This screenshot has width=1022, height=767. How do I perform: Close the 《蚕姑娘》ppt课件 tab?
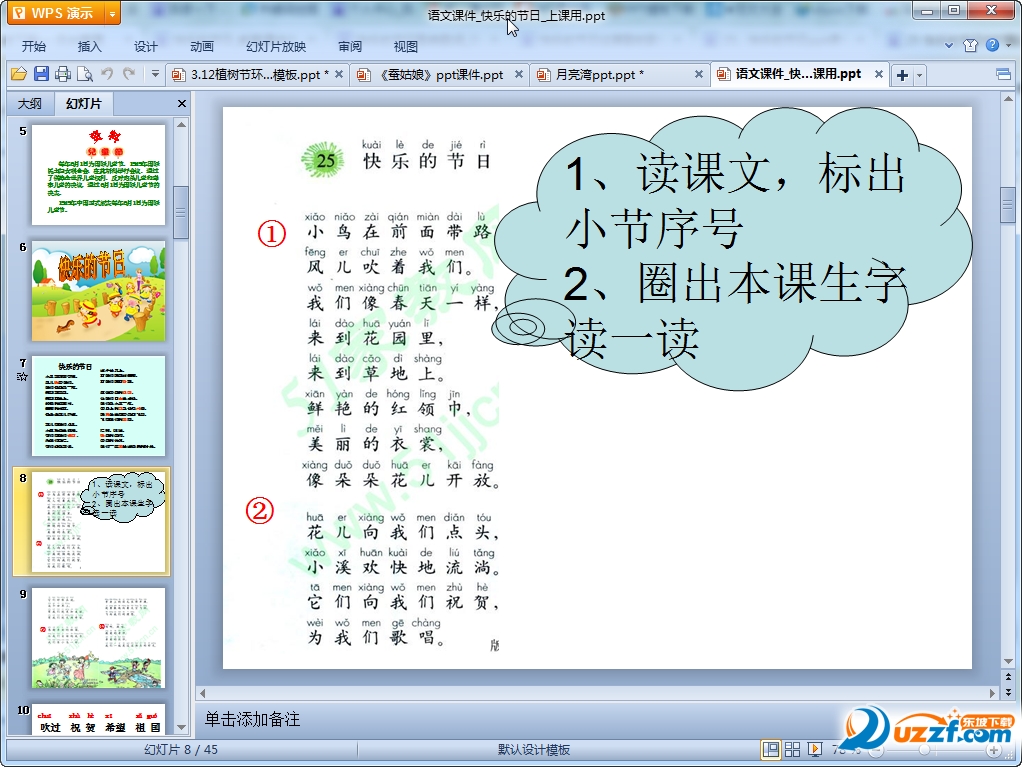pos(519,74)
